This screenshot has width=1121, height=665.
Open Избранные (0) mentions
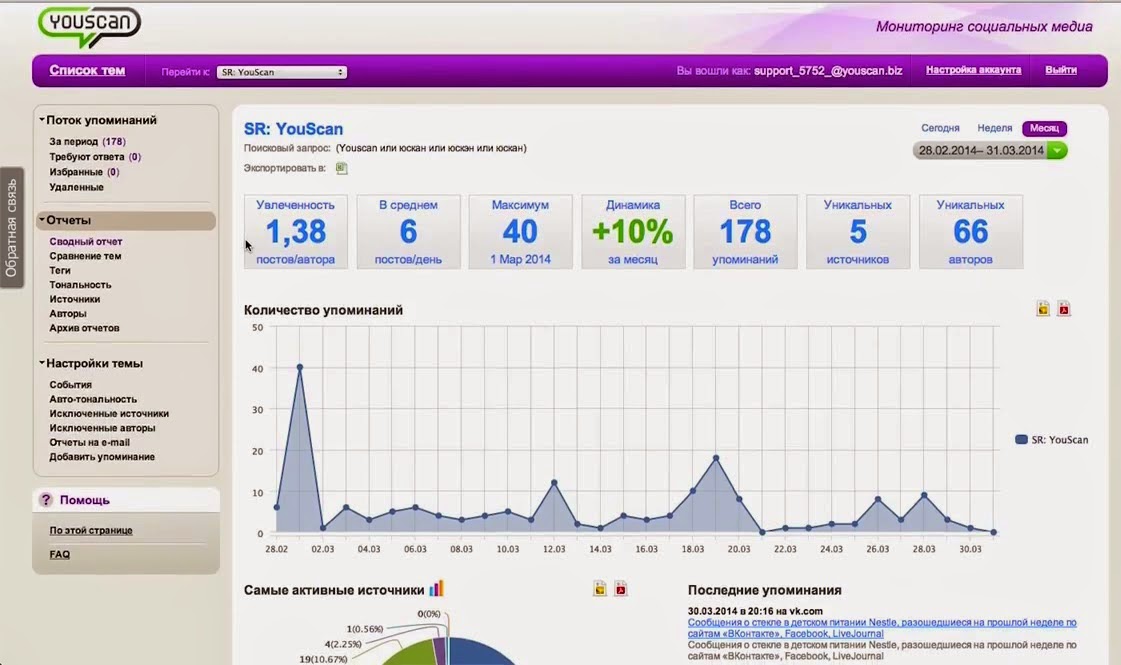(84, 172)
